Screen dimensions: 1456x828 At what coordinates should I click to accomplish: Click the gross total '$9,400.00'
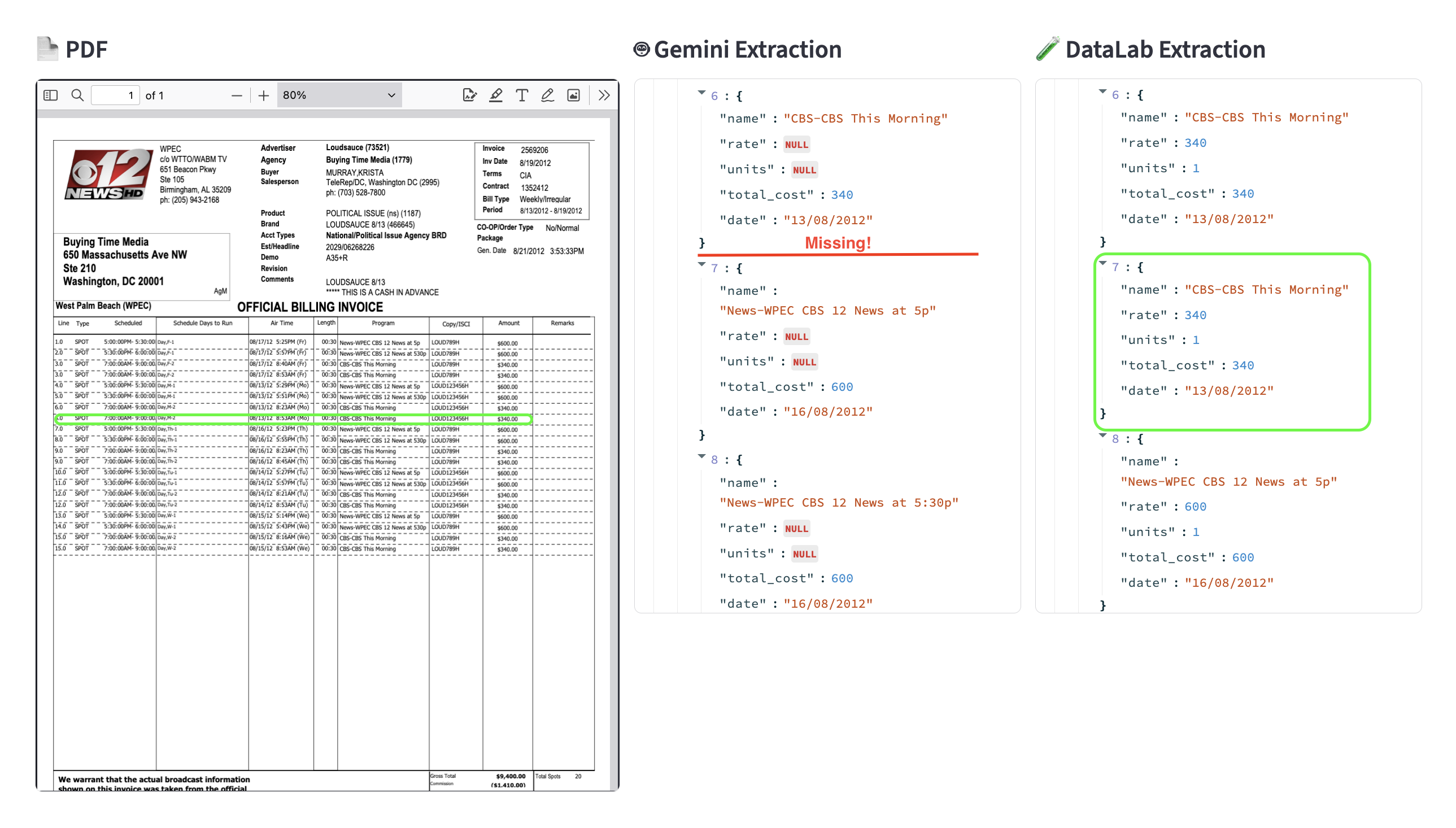point(510,776)
